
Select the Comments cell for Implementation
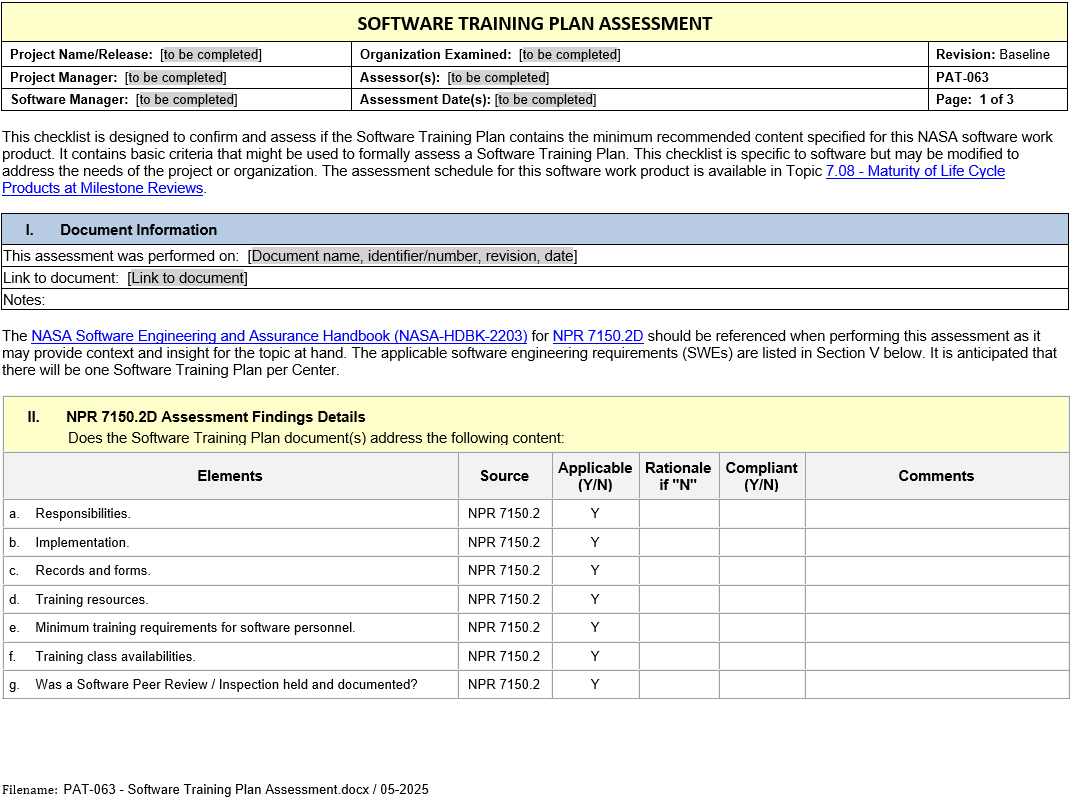[936, 543]
